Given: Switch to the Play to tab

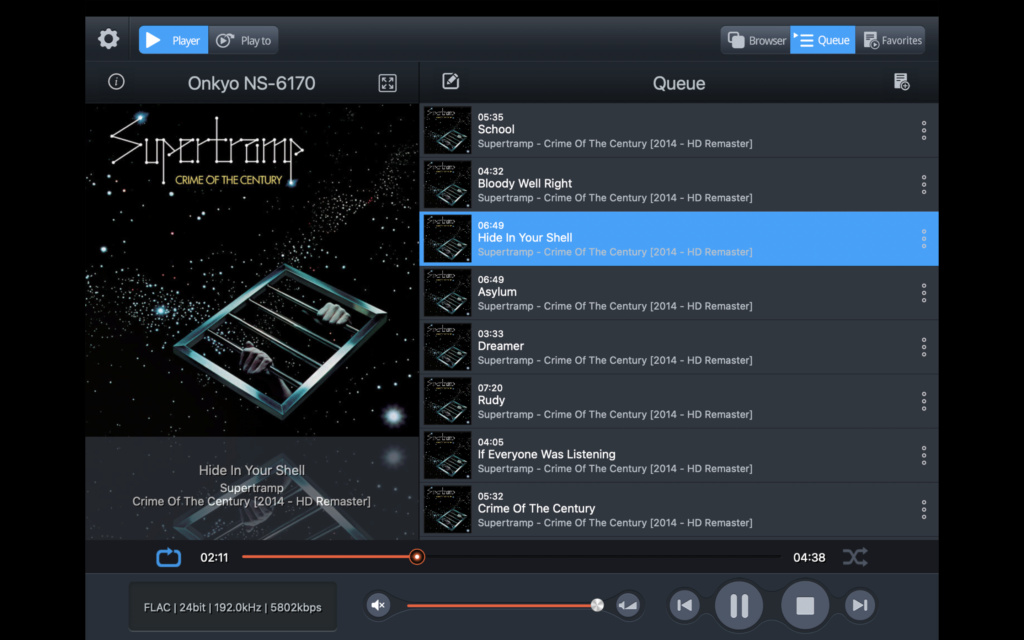Looking at the screenshot, I should point(243,40).
